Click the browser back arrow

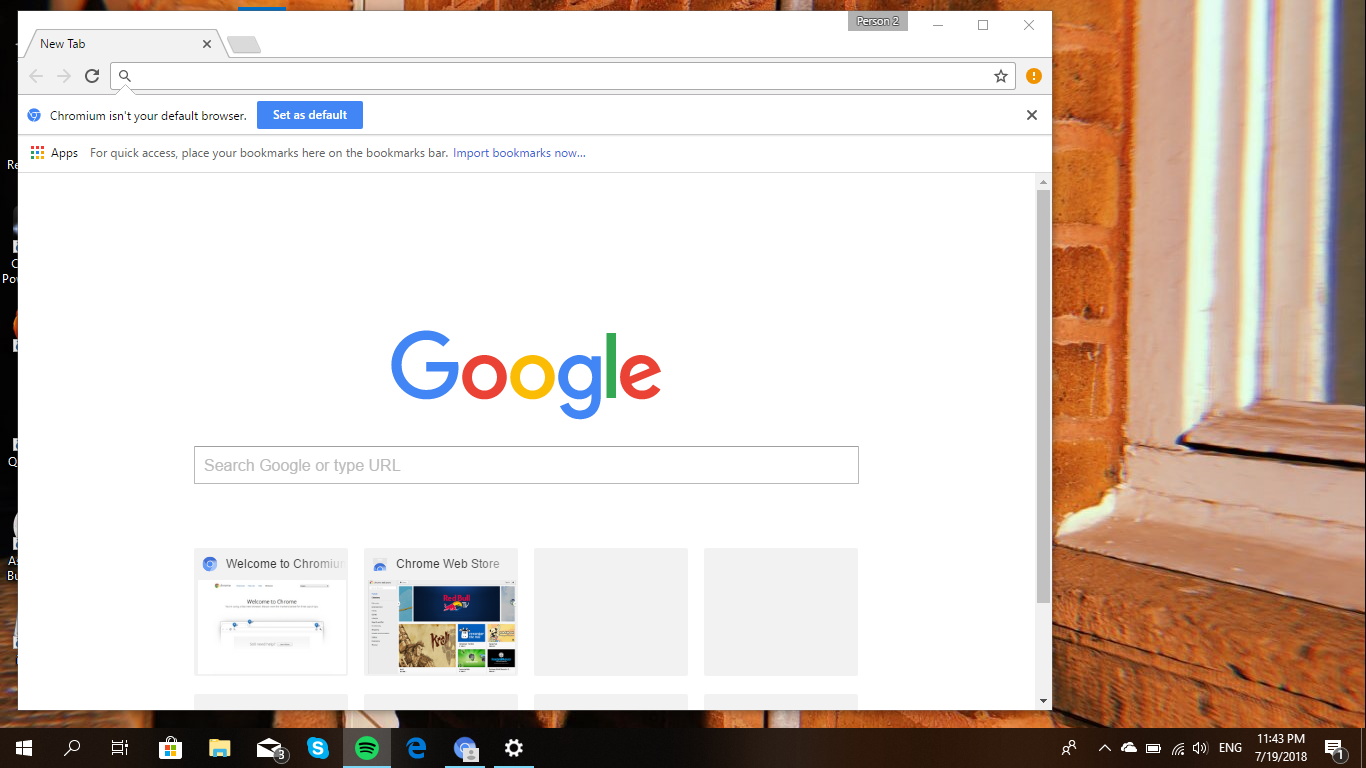coord(36,76)
